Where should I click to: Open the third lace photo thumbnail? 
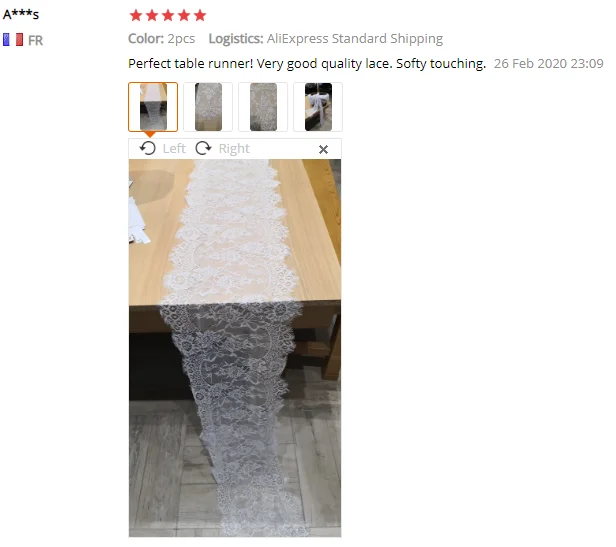click(263, 107)
